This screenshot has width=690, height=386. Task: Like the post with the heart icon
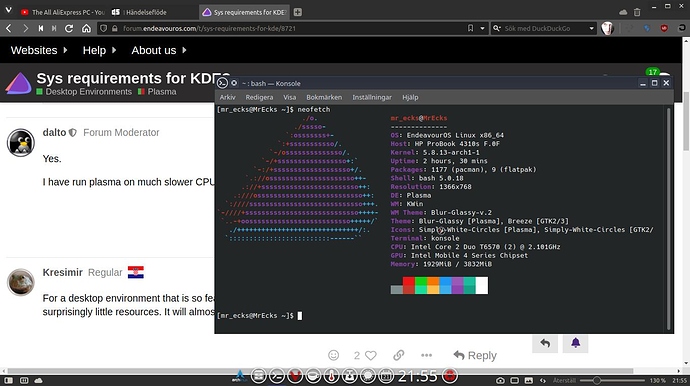tap(371, 355)
